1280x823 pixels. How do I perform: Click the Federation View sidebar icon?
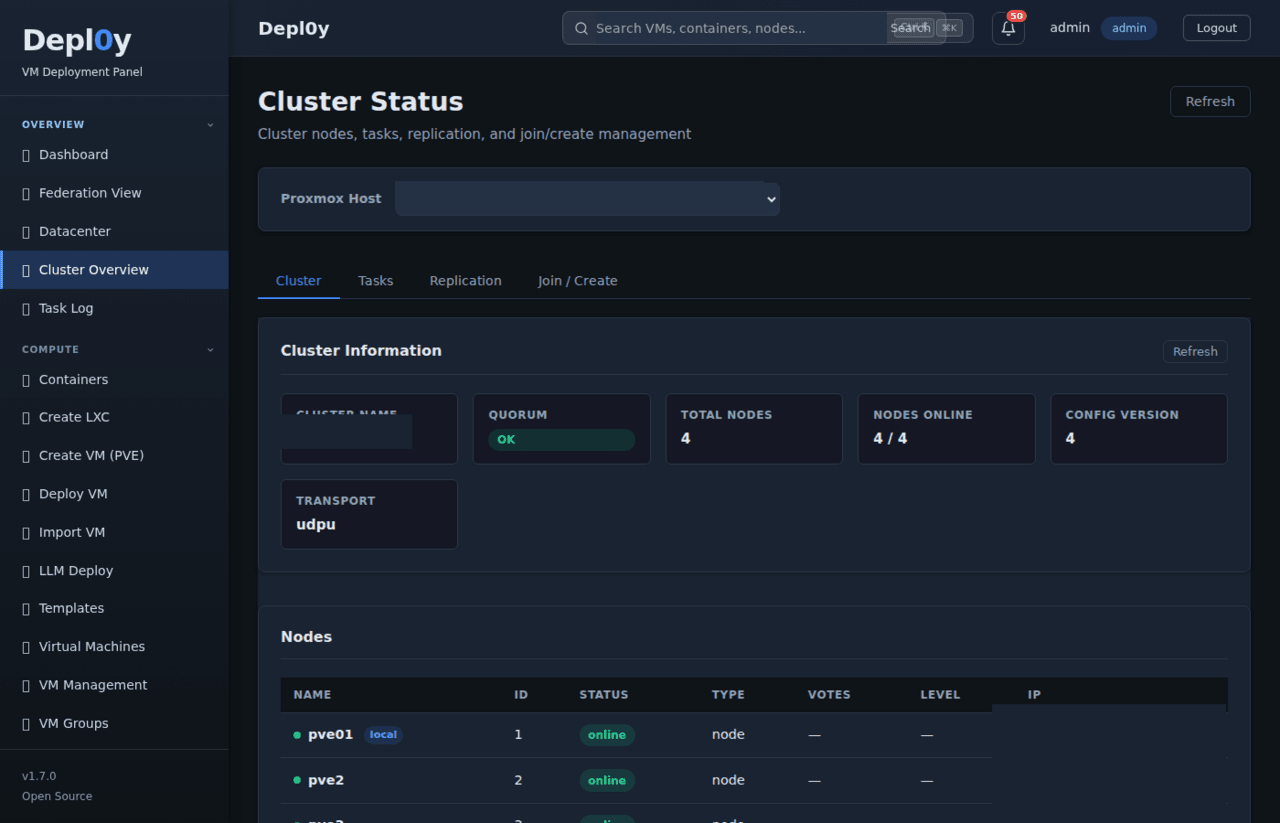coord(26,193)
